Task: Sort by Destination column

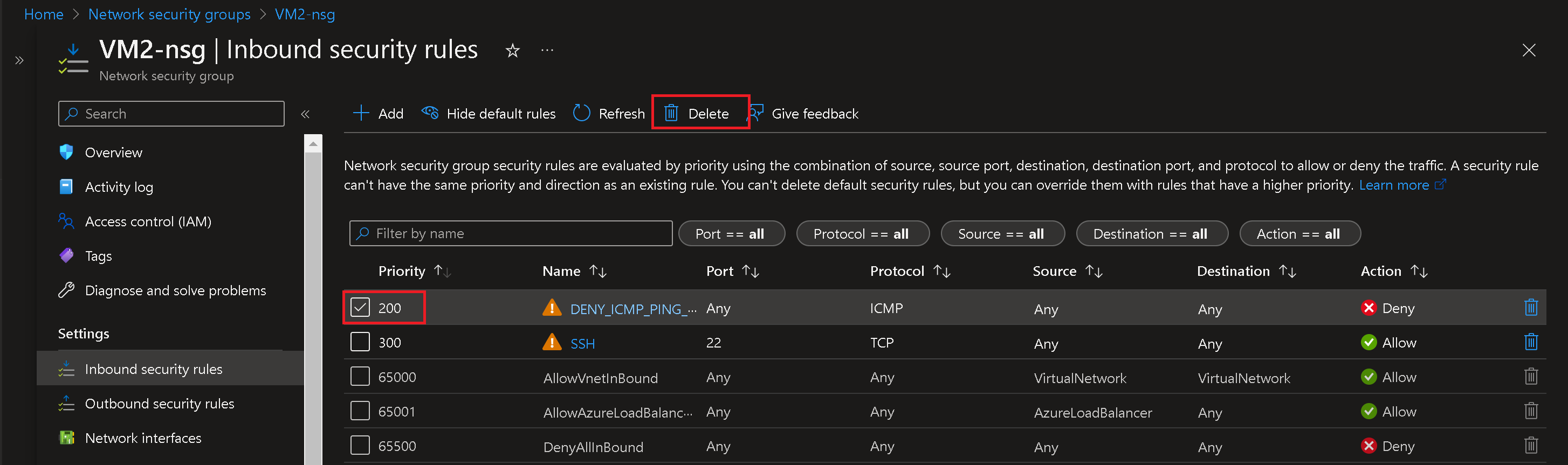Action: coord(1246,271)
